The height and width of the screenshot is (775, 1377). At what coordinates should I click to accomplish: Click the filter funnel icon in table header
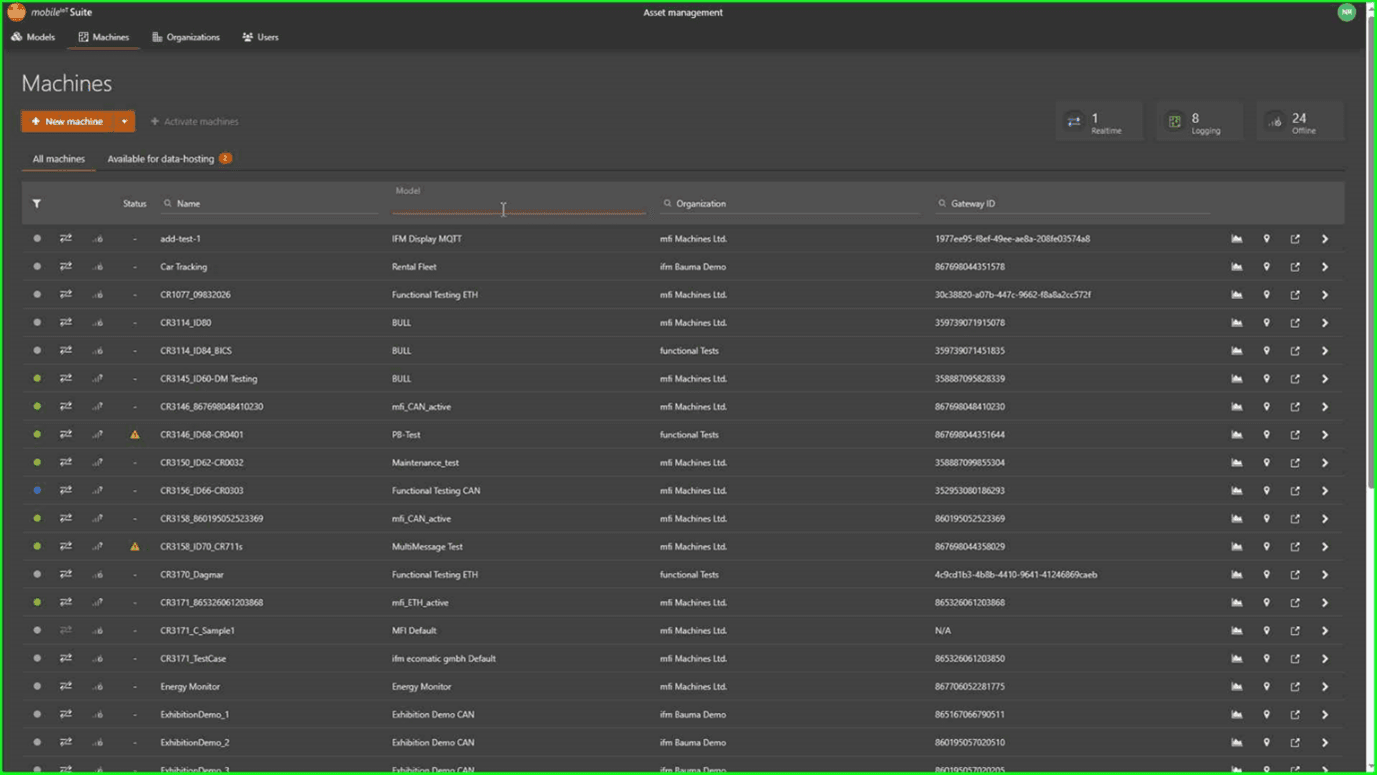(37, 204)
